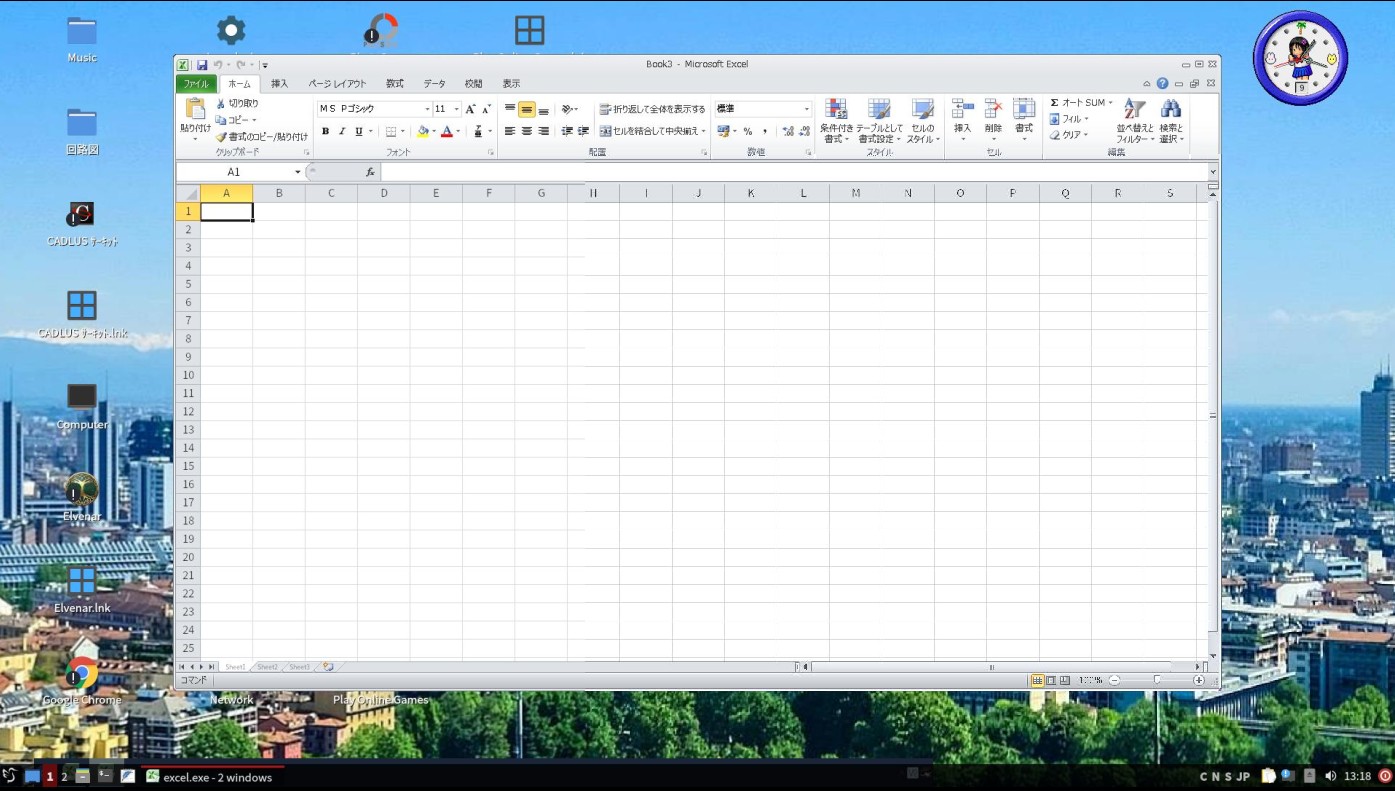Click the AutoSum (オート SUM) icon
Viewport: 1395px width, 791px height.
point(1077,101)
